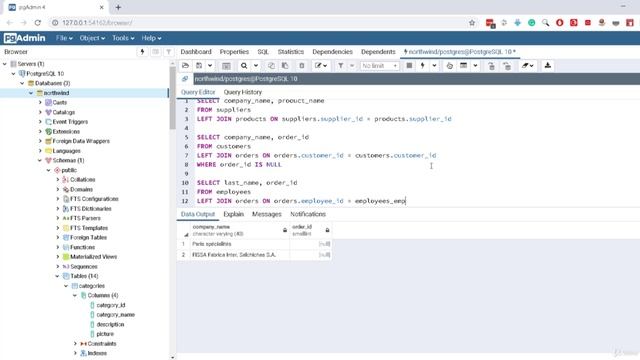Click the Explain Analyze table icon
The image size is (640, 360).
click(464, 66)
